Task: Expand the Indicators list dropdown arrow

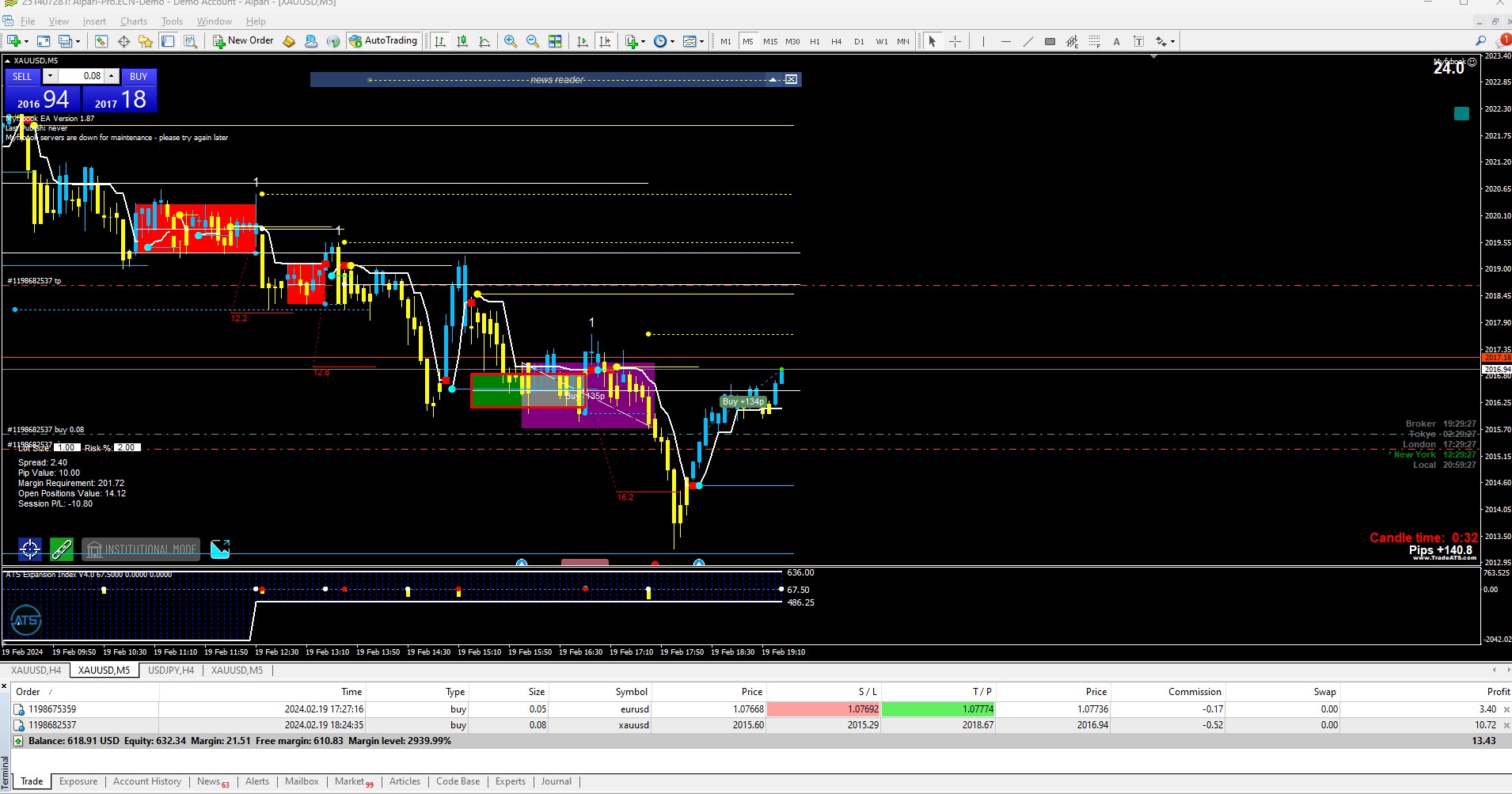Action: [x=643, y=41]
